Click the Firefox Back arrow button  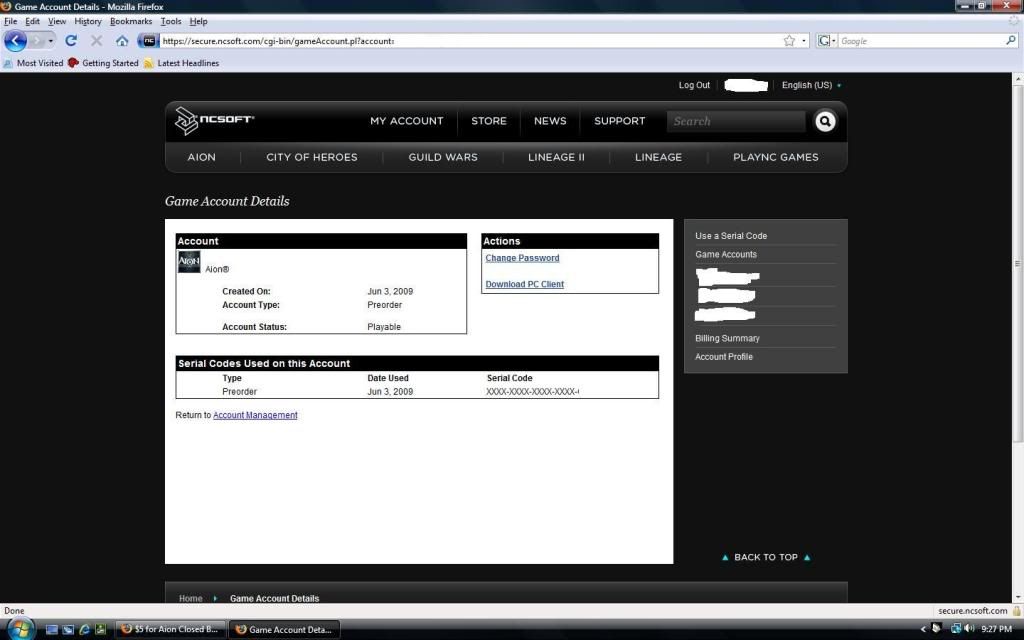coord(16,41)
